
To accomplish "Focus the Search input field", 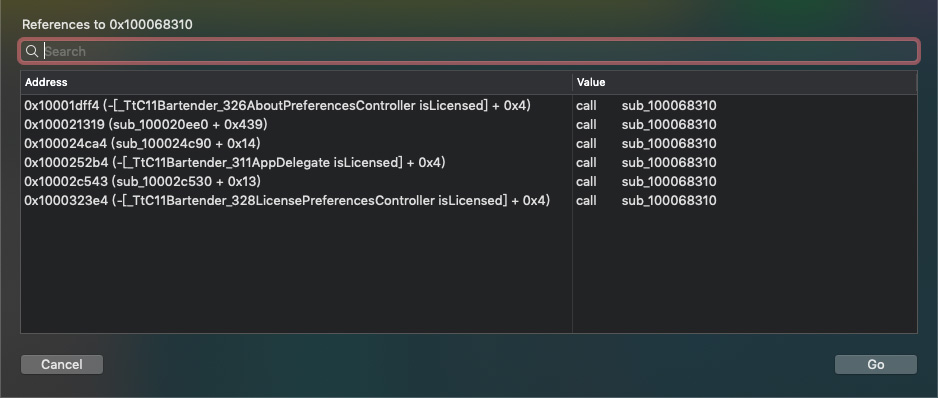I will pyautogui.click(x=469, y=51).
